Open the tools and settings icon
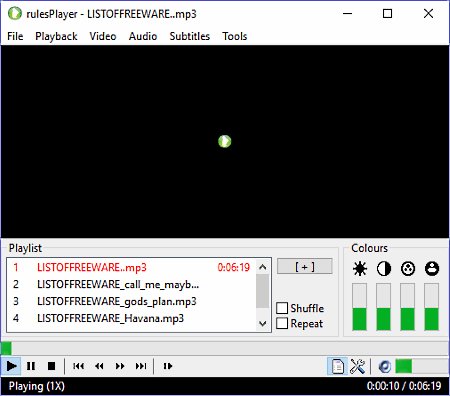The width and height of the screenshot is (450, 396). tap(358, 366)
